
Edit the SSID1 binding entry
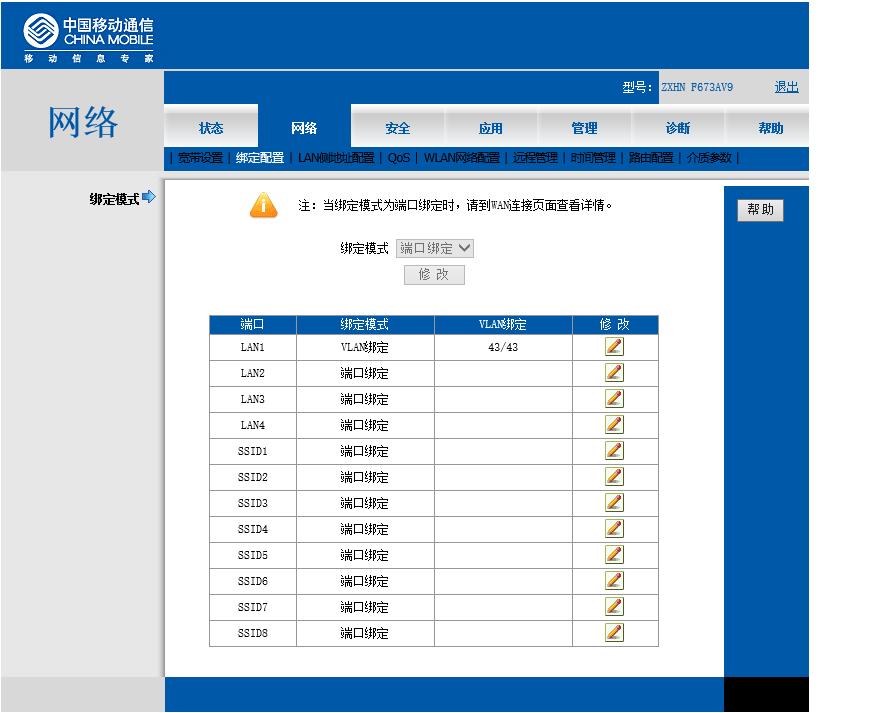tap(614, 450)
